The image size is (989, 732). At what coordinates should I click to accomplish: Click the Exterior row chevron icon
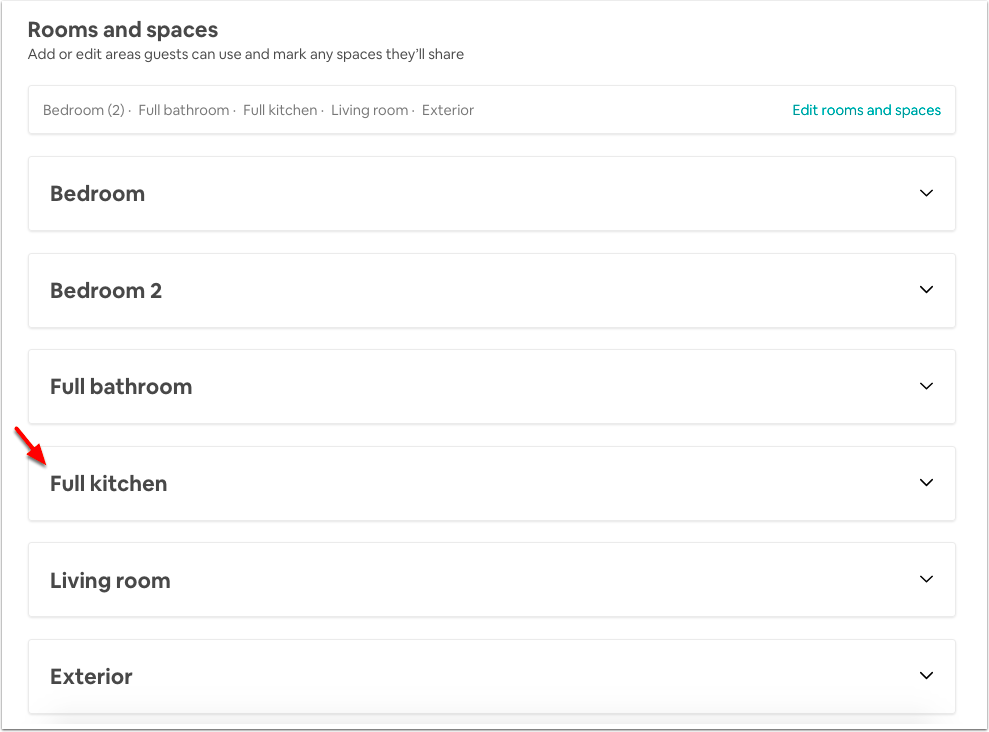click(x=926, y=675)
